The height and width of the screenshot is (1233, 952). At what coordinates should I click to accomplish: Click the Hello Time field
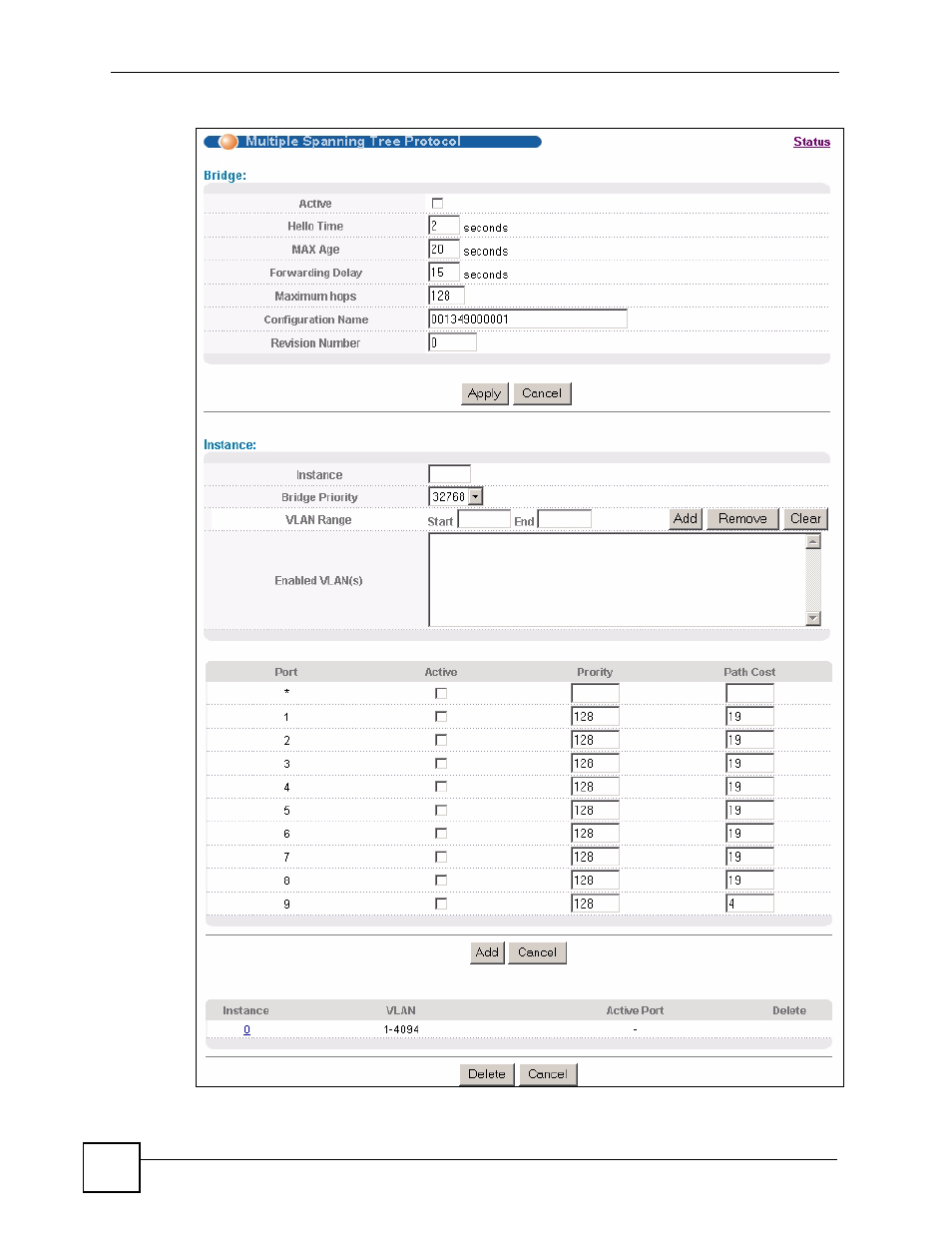point(444,226)
